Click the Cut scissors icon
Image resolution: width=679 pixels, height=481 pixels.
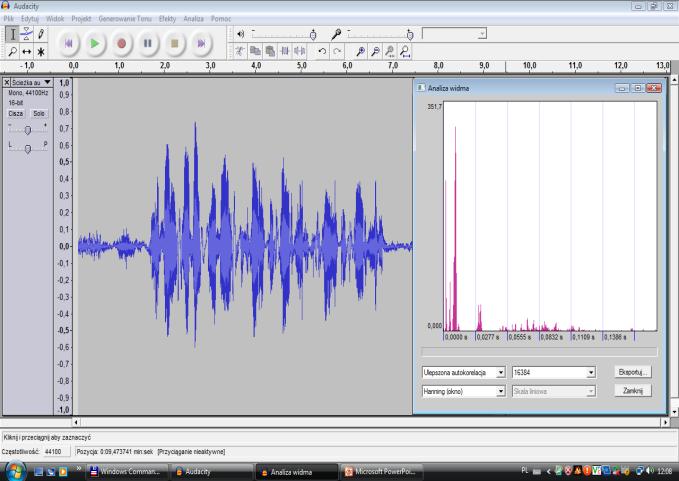239,52
